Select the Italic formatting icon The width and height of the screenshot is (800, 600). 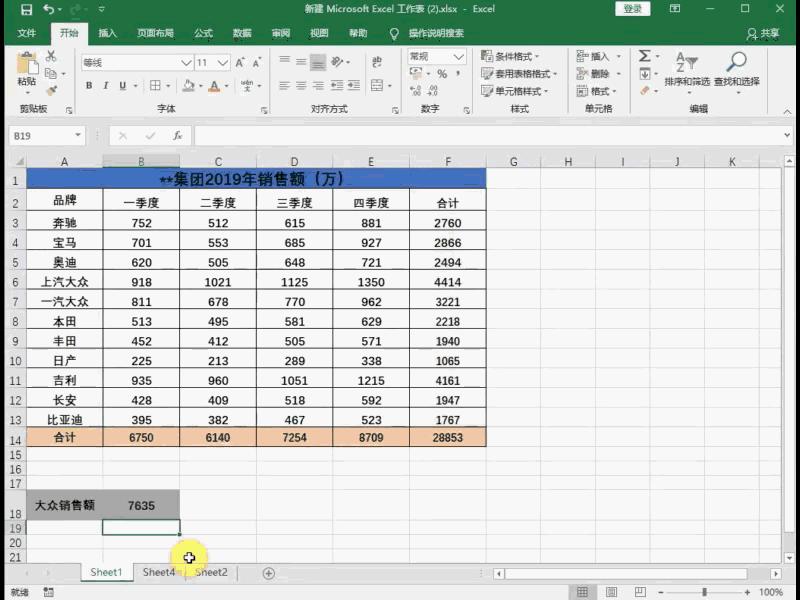point(106,85)
